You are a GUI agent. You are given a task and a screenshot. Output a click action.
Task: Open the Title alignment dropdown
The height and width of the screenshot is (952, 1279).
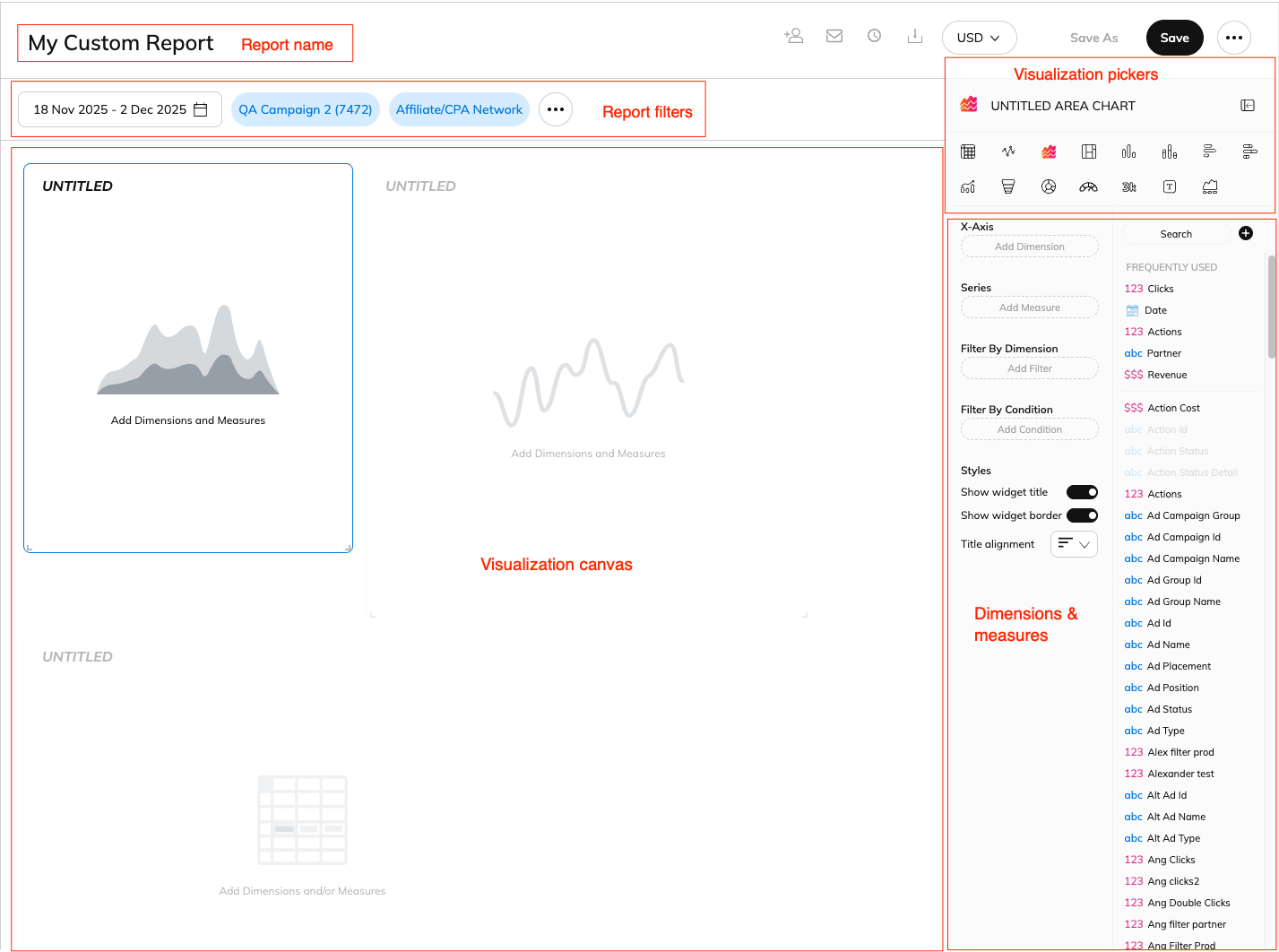pyautogui.click(x=1074, y=544)
